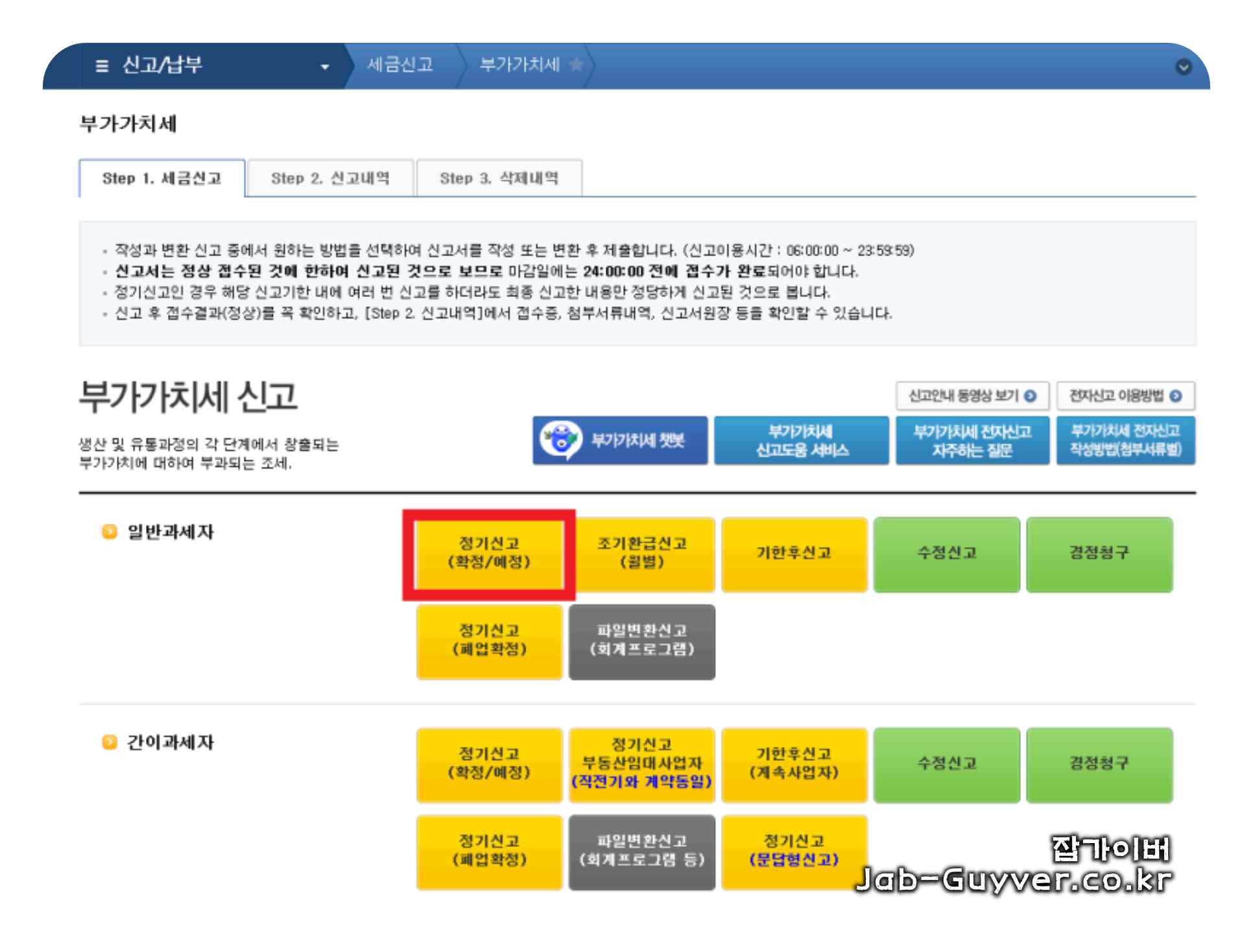Switch to Step 2. 신고내역 tab
1253x952 pixels.
click(x=330, y=178)
